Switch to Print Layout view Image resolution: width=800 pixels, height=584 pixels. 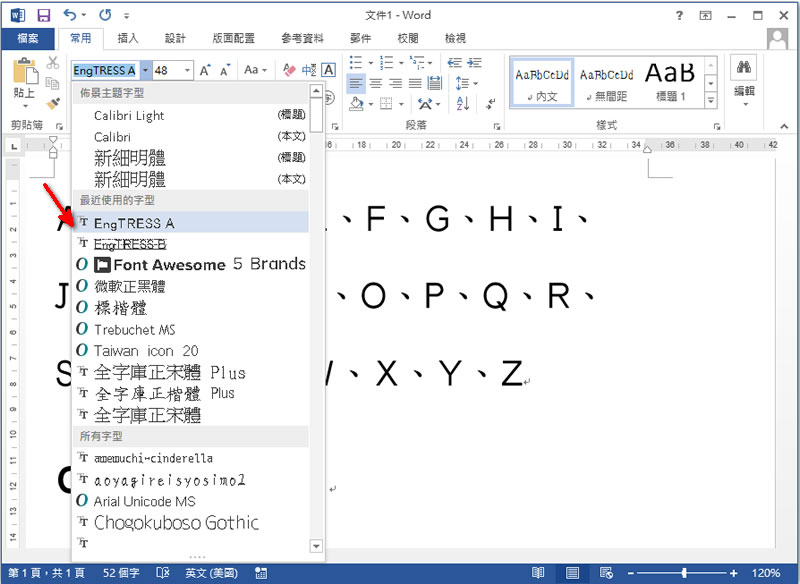[572, 573]
